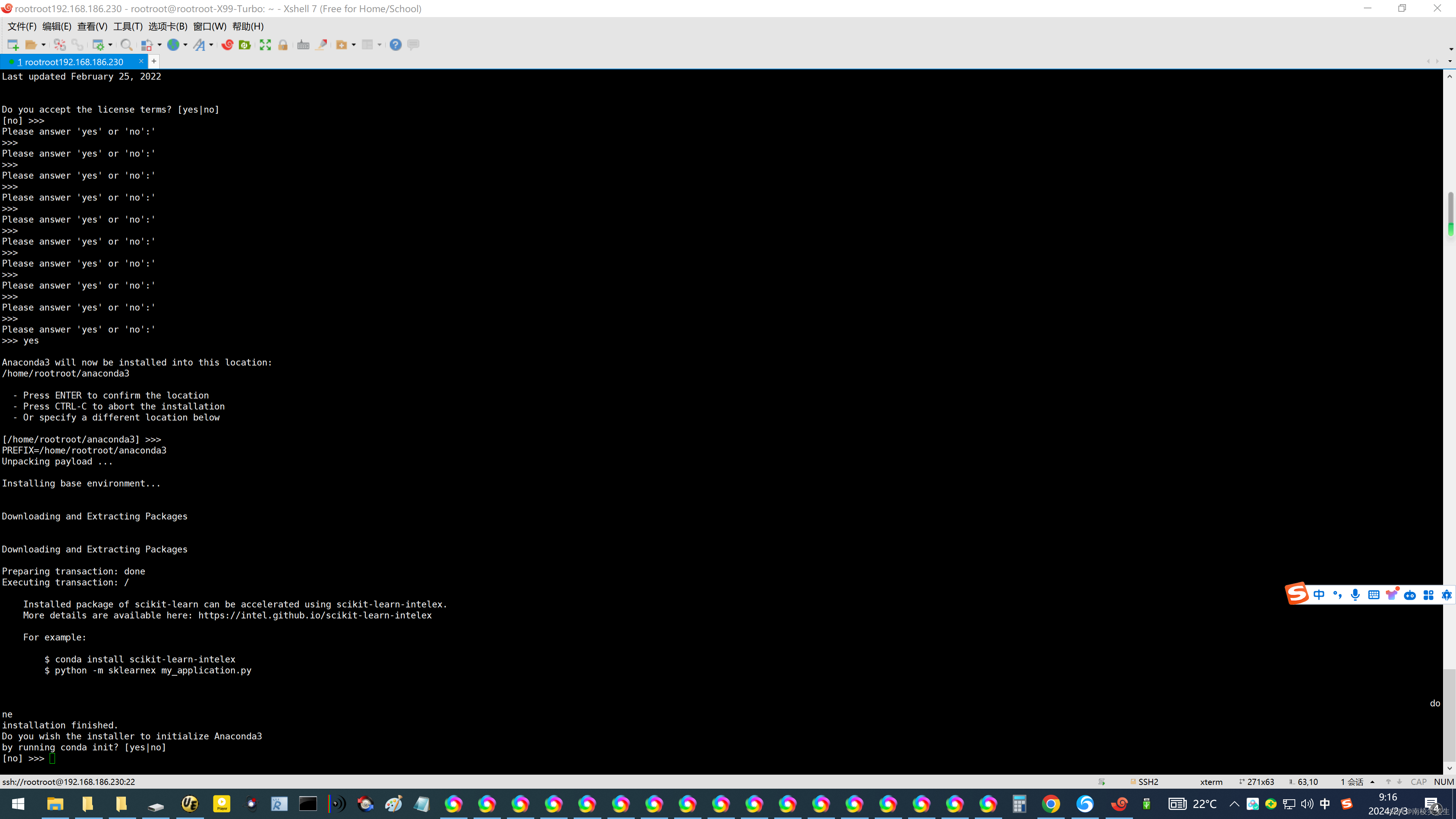Open the Find magnifier tool
This screenshot has width=1456, height=819.
[x=127, y=45]
